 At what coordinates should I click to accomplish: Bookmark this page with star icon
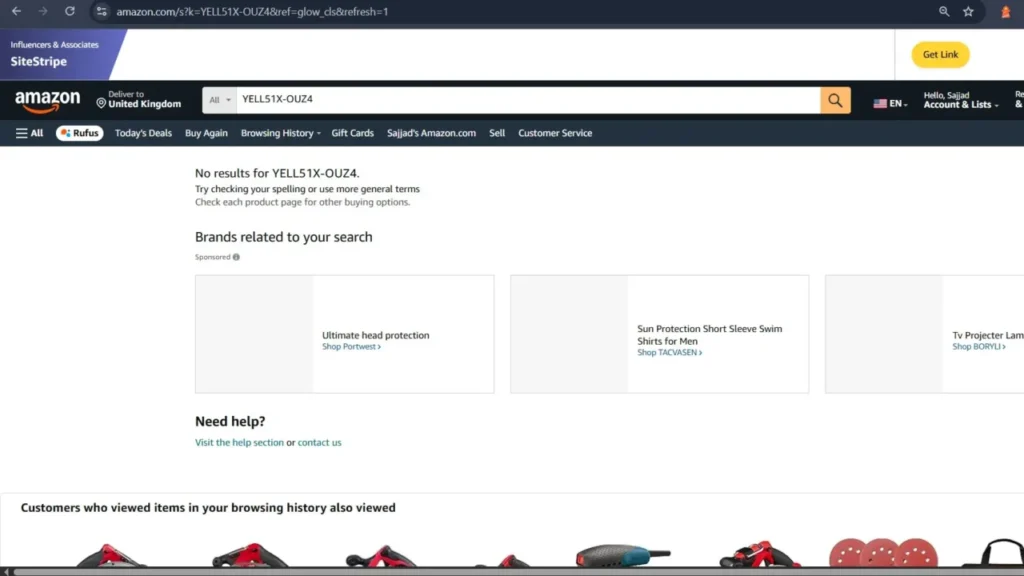(968, 11)
